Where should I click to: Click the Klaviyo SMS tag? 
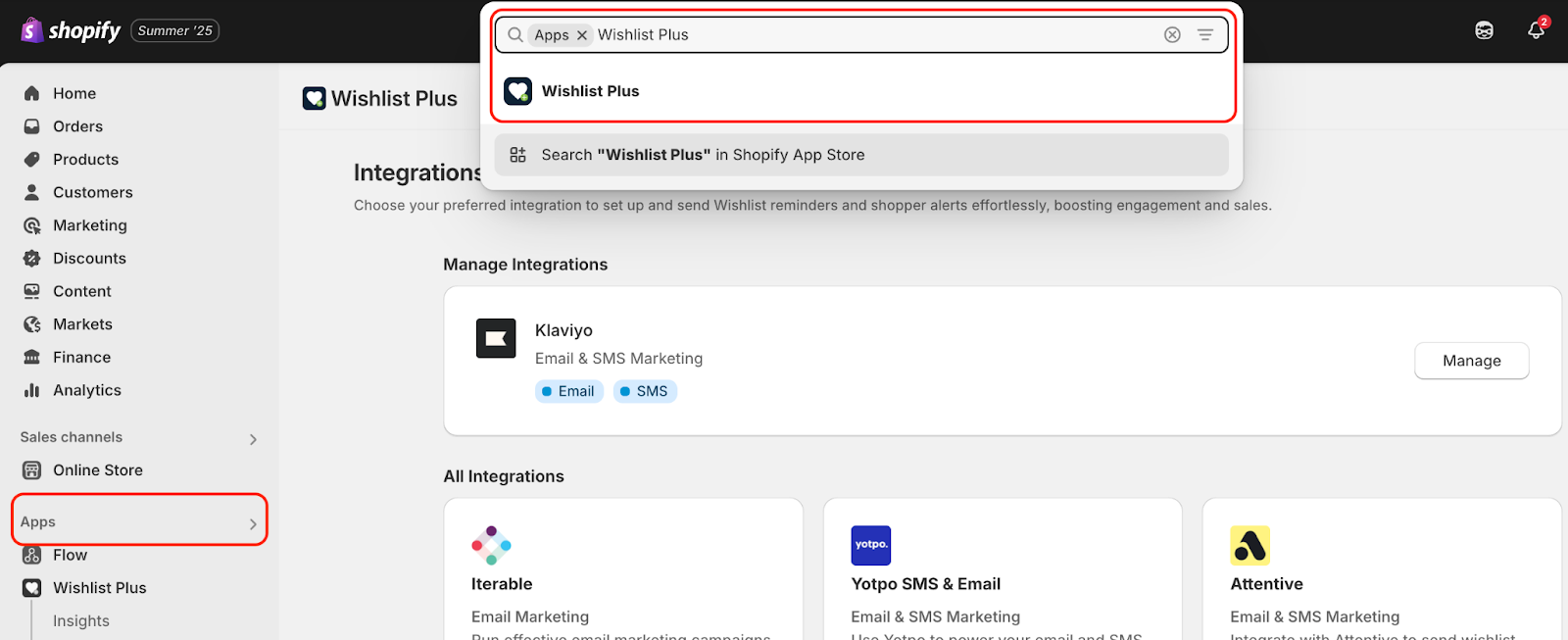[x=645, y=391]
